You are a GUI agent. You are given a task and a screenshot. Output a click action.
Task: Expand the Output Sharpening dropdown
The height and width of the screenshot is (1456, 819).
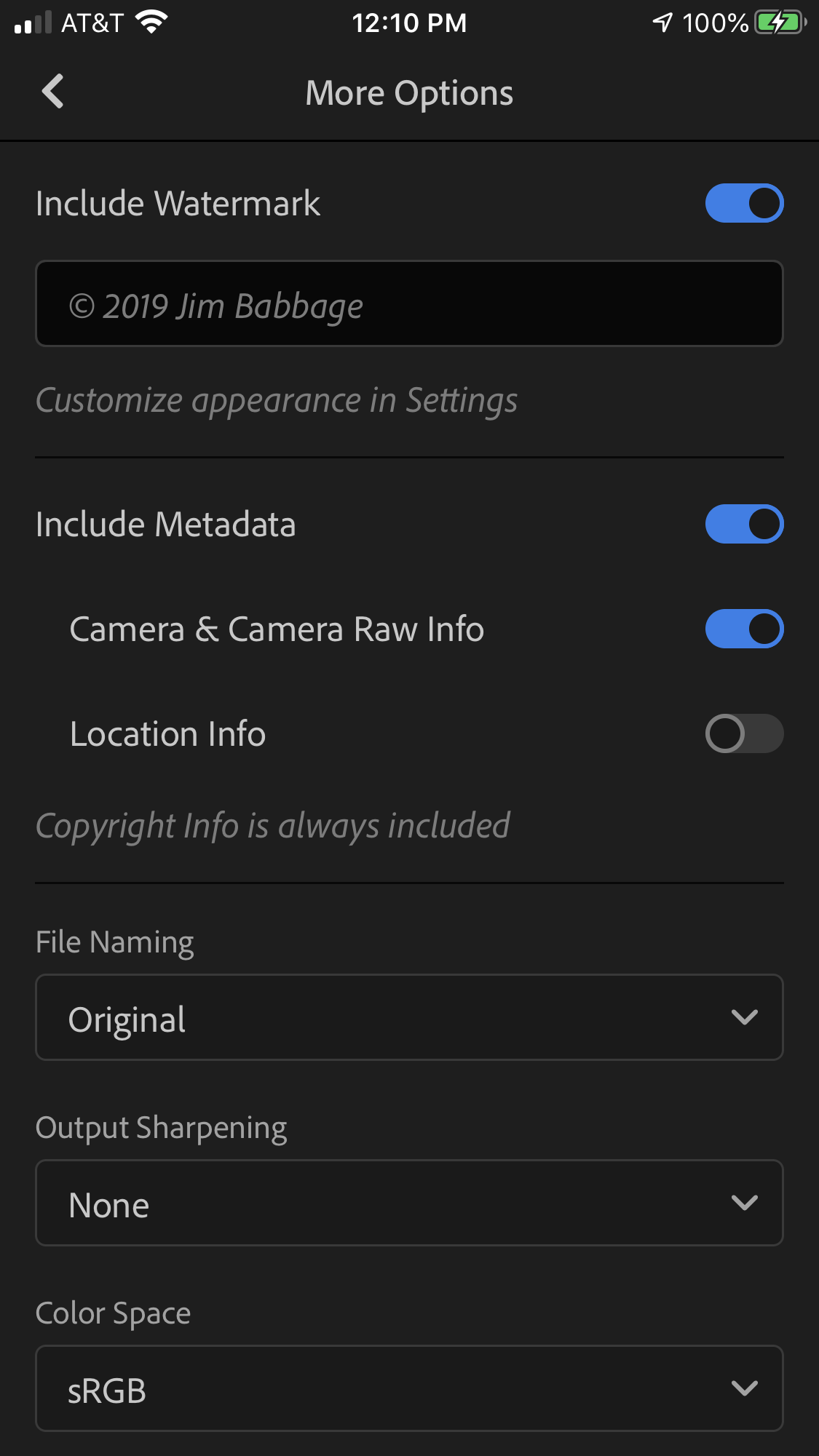click(x=409, y=1203)
